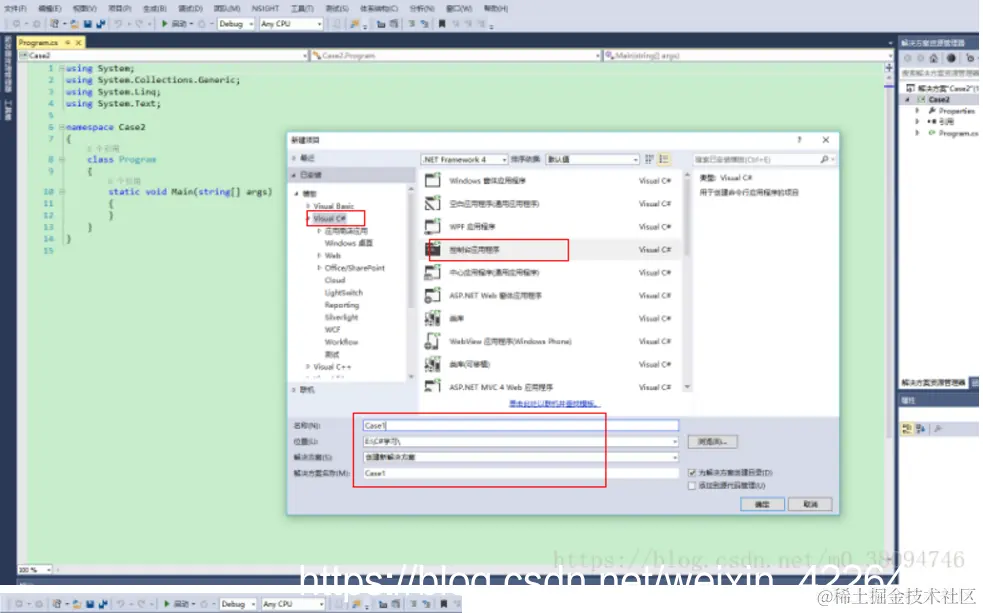
Task: Click the magnifier icon in template search
Action: tap(824, 159)
